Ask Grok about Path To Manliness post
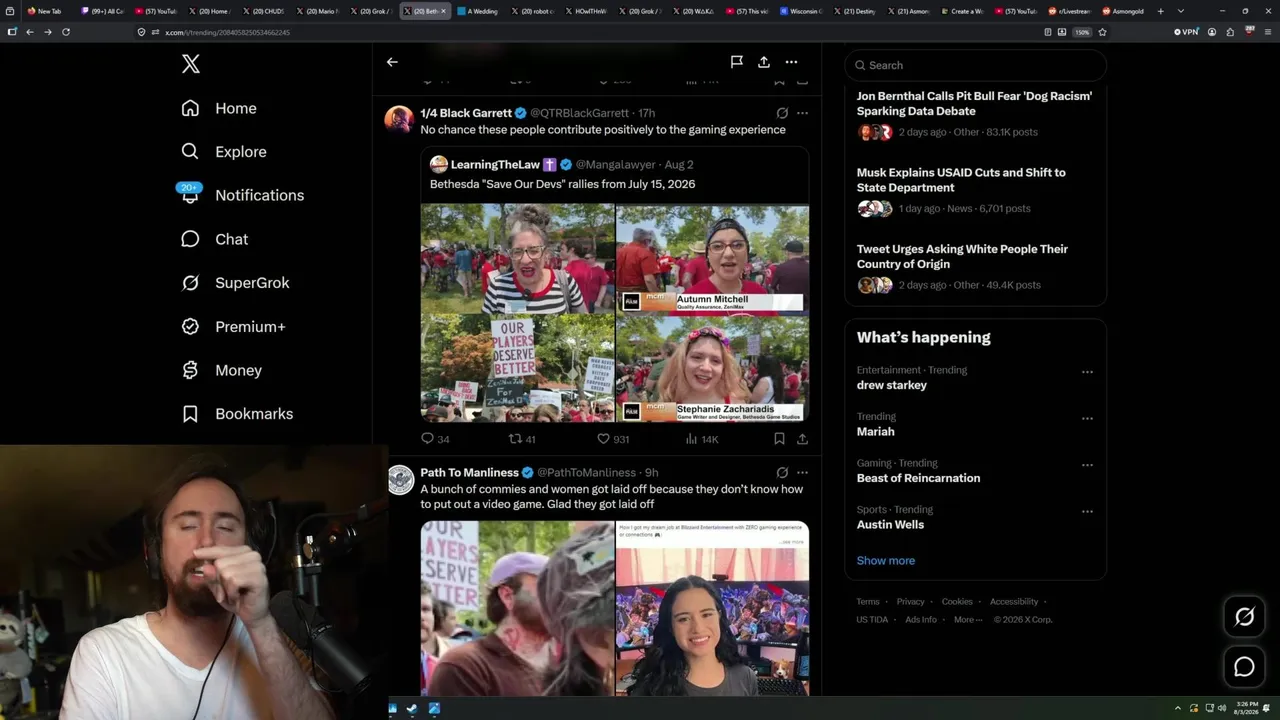This screenshot has height=720, width=1280. (x=782, y=473)
